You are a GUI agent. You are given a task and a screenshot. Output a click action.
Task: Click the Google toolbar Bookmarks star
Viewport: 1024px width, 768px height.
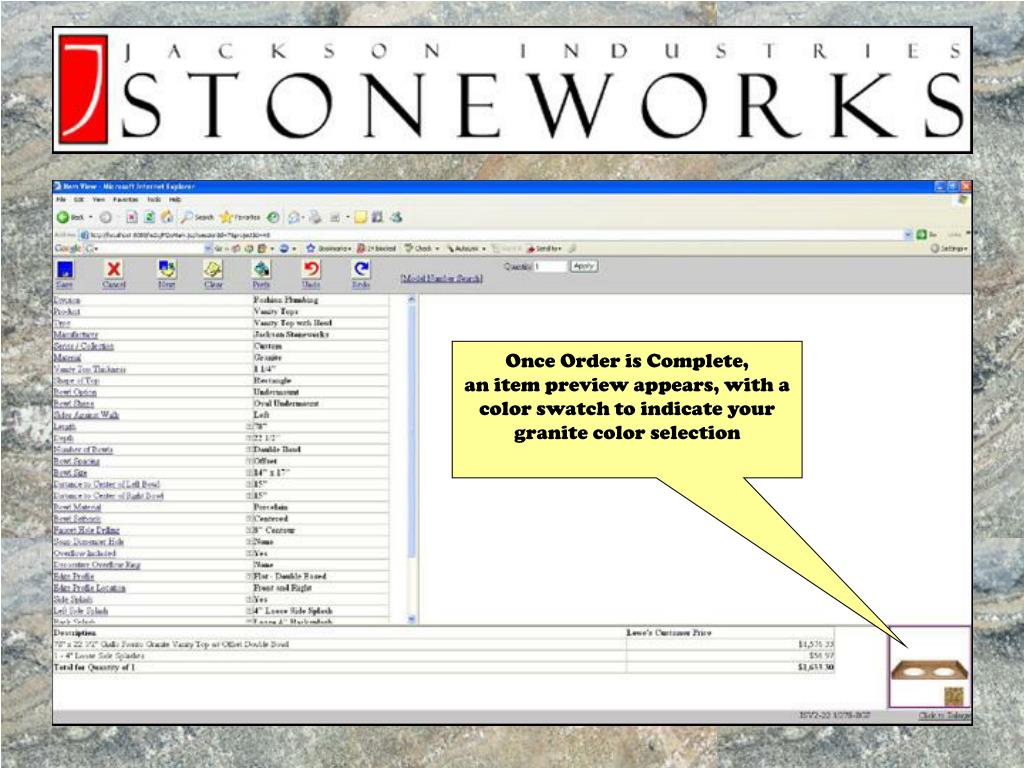click(x=328, y=248)
